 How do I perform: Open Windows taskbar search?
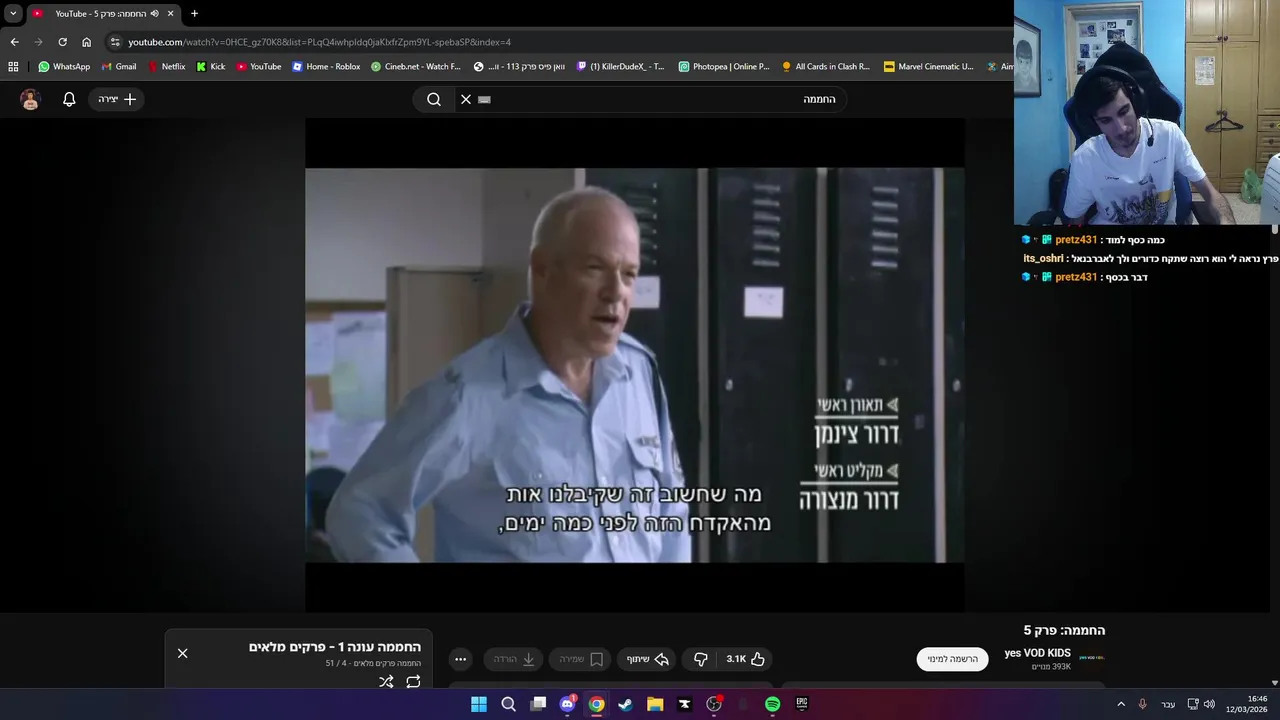point(508,704)
